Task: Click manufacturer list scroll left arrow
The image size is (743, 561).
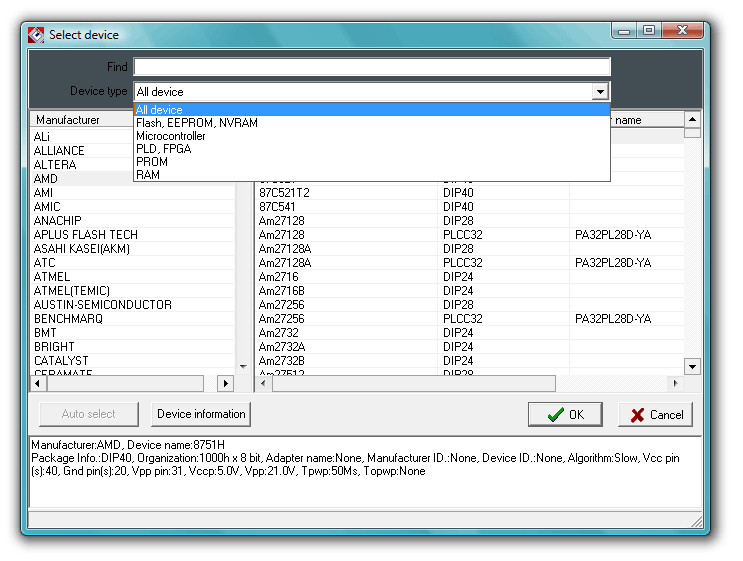Action: tap(37, 383)
